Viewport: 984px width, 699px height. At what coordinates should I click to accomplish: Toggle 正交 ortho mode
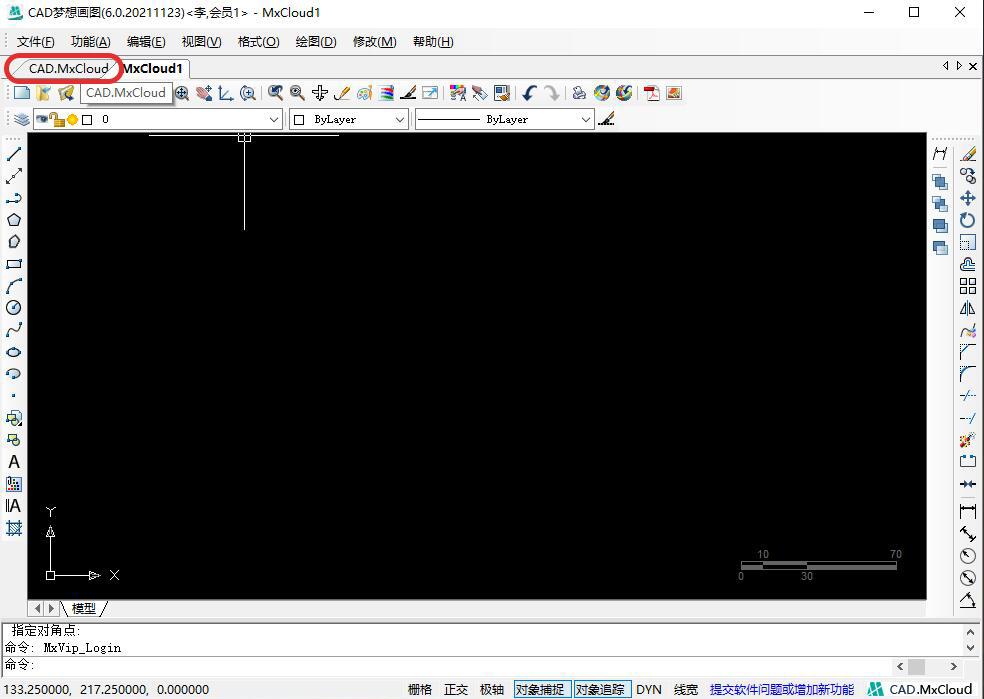(456, 689)
